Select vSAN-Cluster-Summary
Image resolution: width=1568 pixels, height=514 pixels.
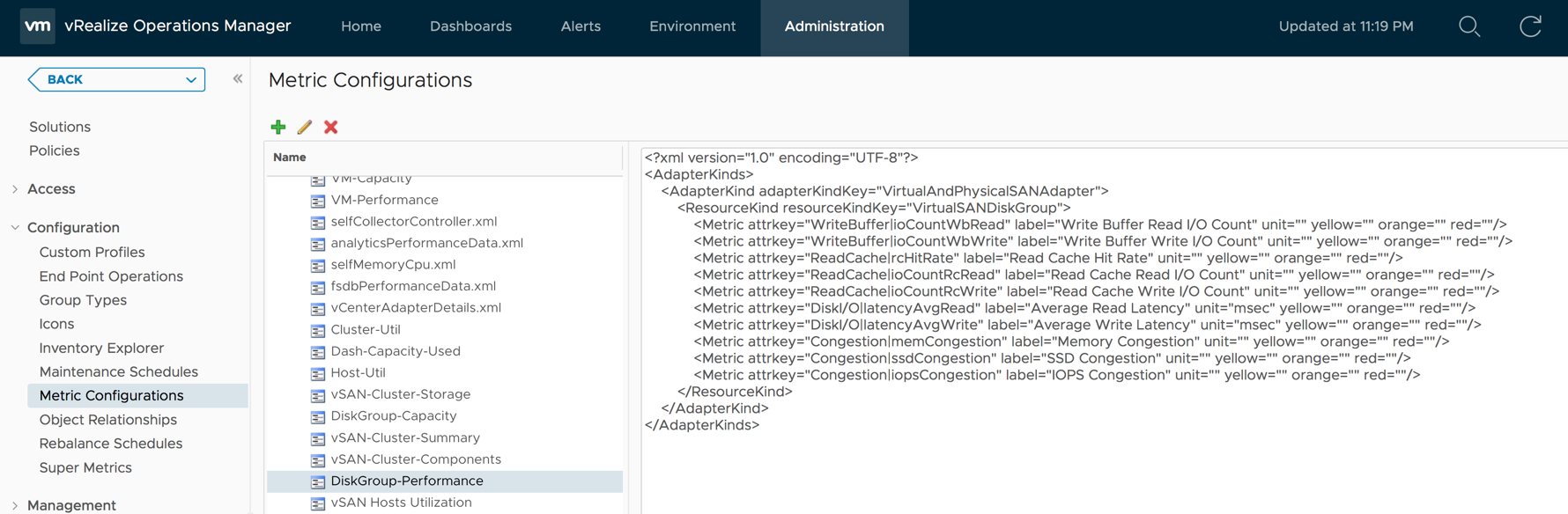click(405, 437)
